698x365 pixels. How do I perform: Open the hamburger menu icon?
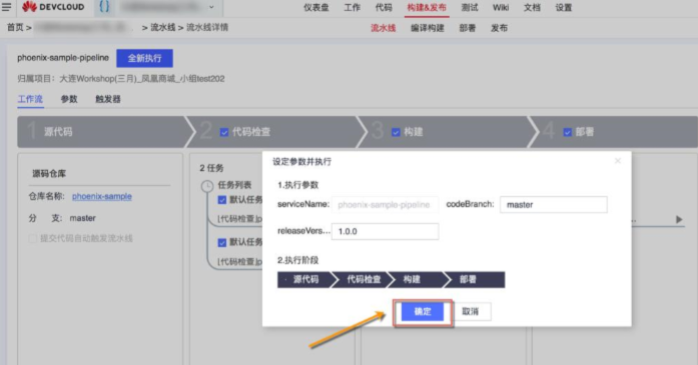point(6,7)
